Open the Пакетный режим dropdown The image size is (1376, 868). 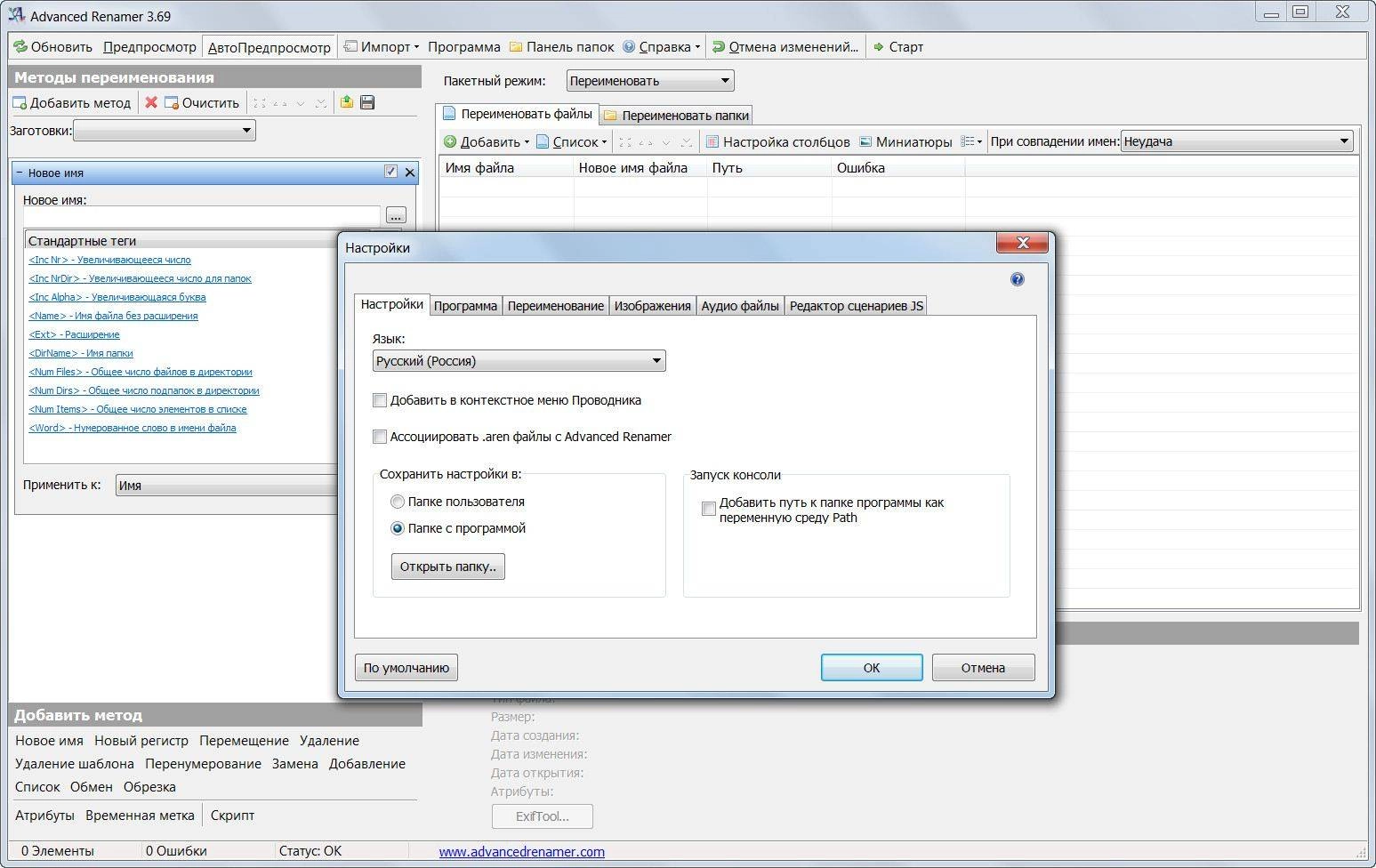coord(649,81)
